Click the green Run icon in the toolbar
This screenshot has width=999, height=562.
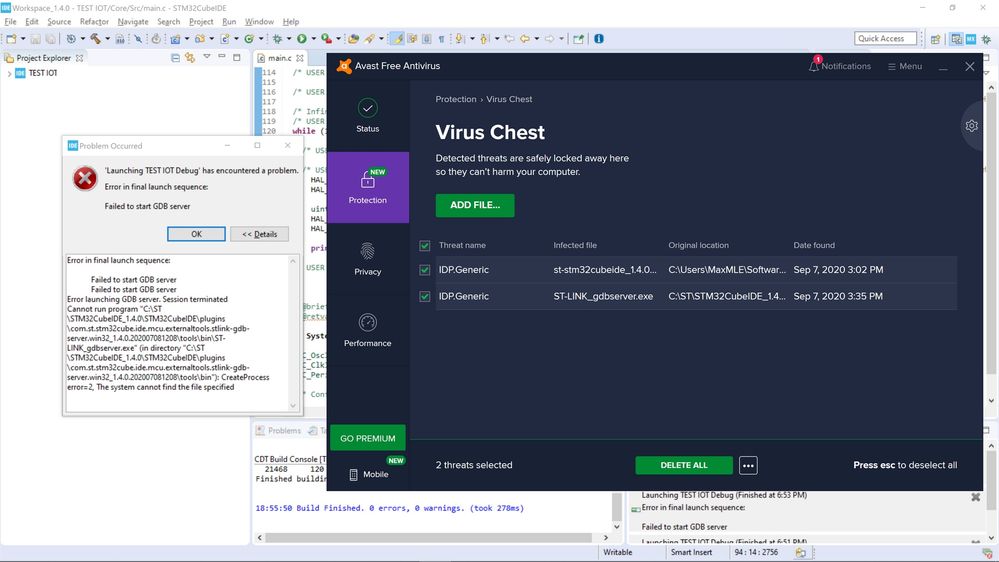click(302, 39)
